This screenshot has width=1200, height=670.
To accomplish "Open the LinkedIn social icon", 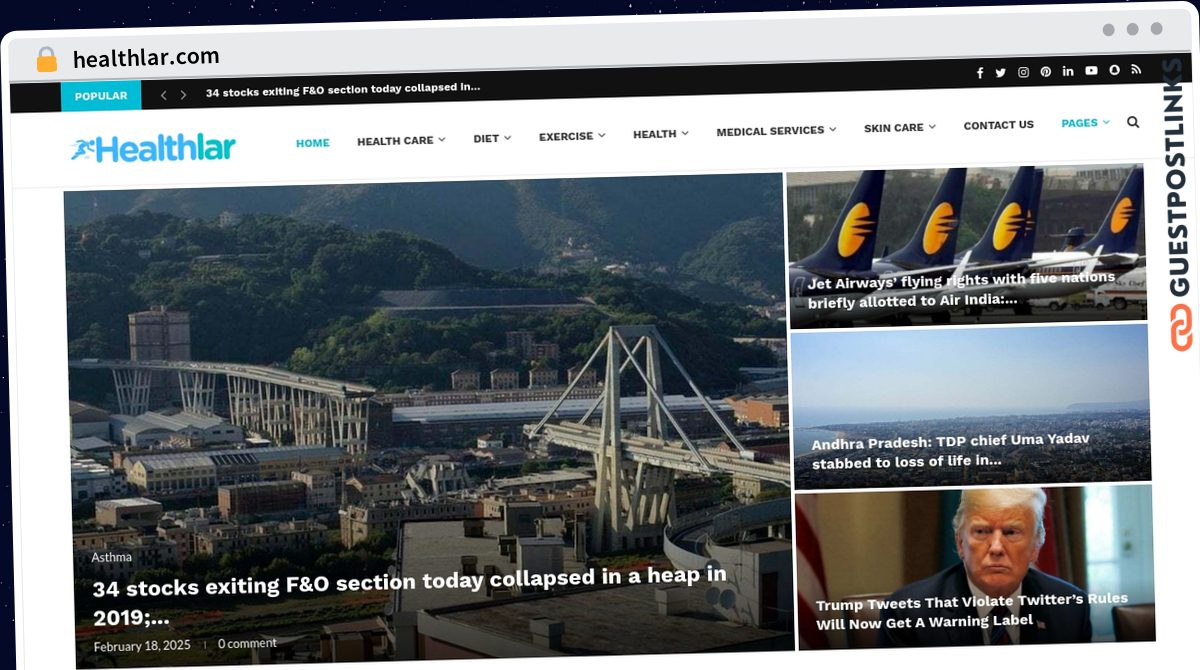I will [x=1068, y=71].
